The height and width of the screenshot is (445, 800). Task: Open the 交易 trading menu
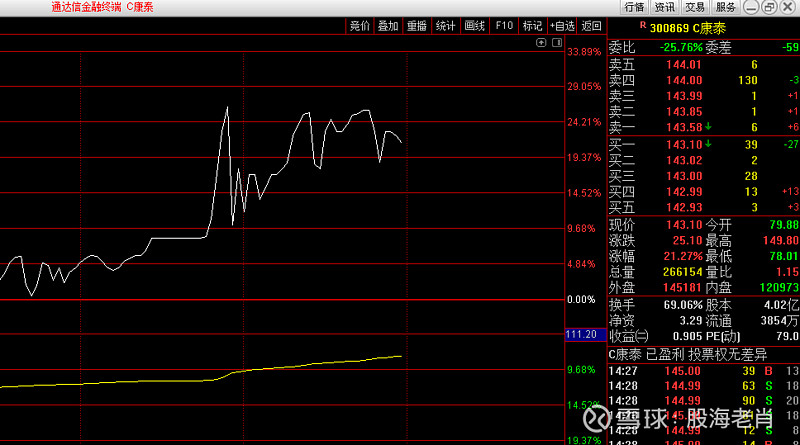click(x=694, y=7)
